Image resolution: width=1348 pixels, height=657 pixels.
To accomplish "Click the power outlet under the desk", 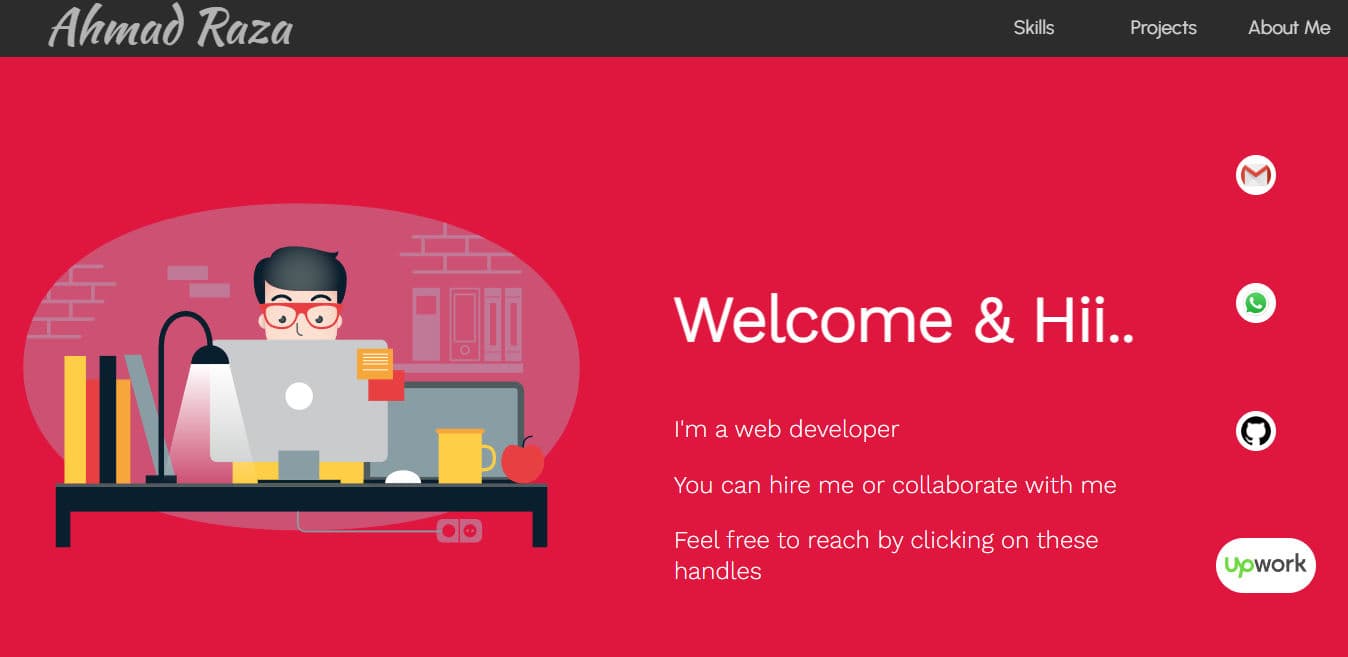I will click(x=459, y=531).
